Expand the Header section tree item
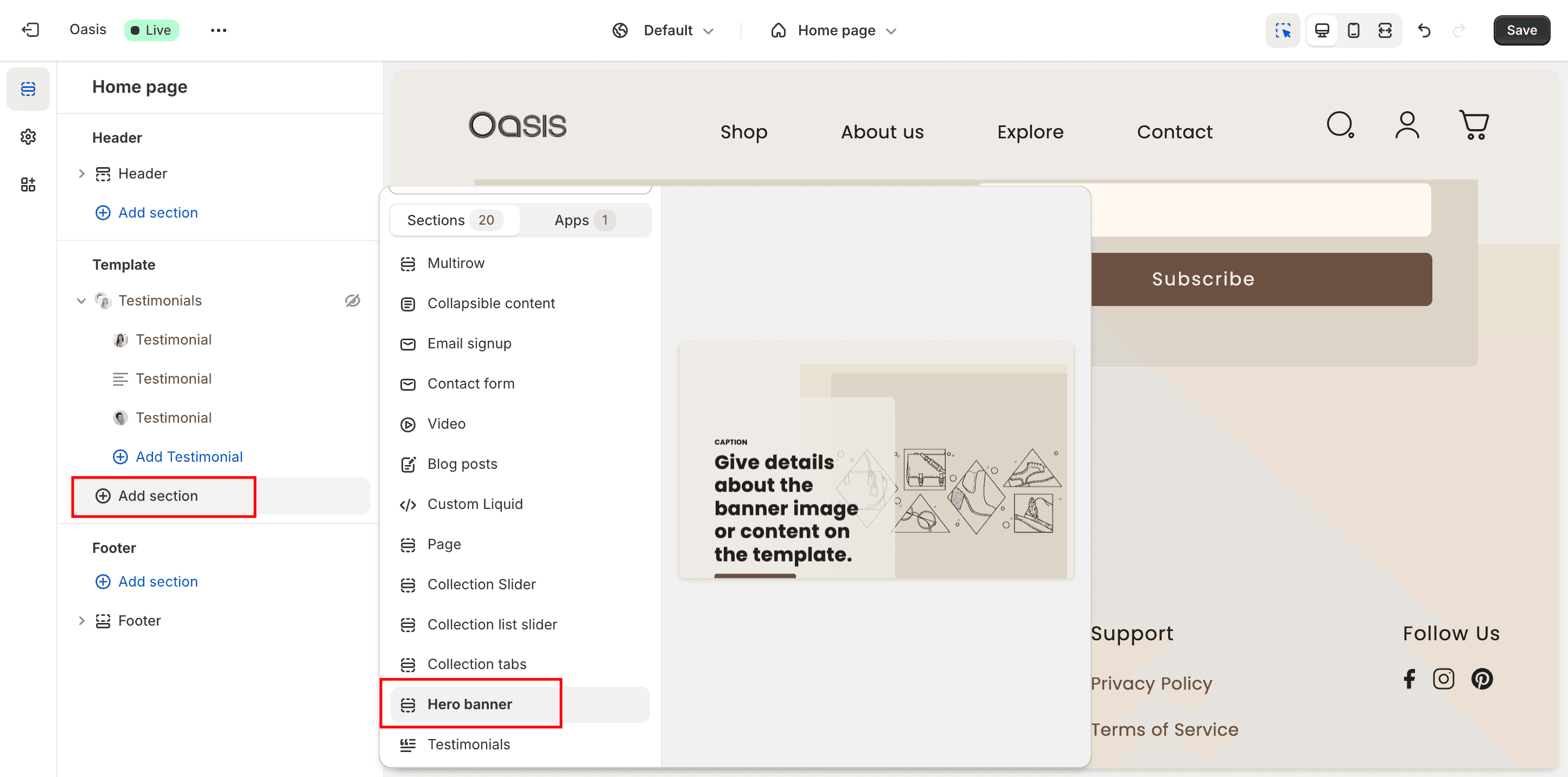The image size is (1568, 777). [81, 174]
